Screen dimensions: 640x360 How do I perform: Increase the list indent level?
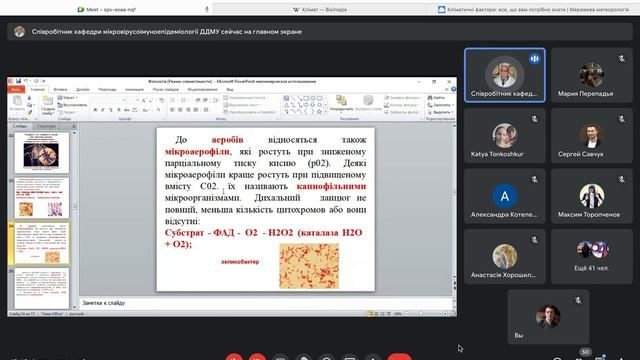tap(205, 100)
